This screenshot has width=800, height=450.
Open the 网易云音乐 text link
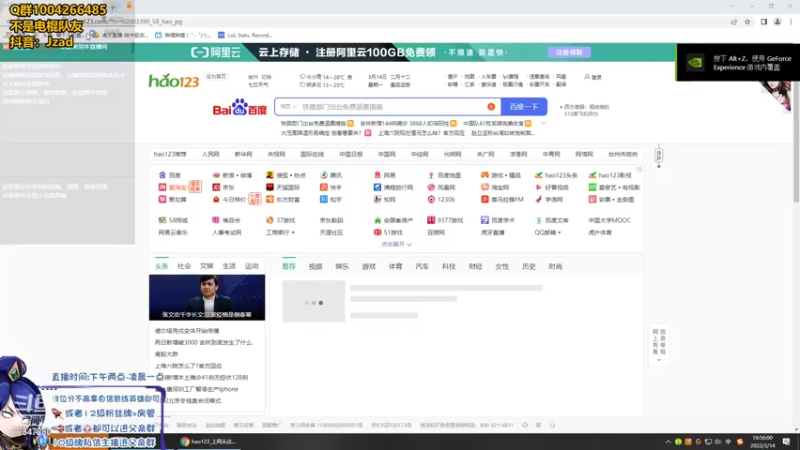point(173,233)
